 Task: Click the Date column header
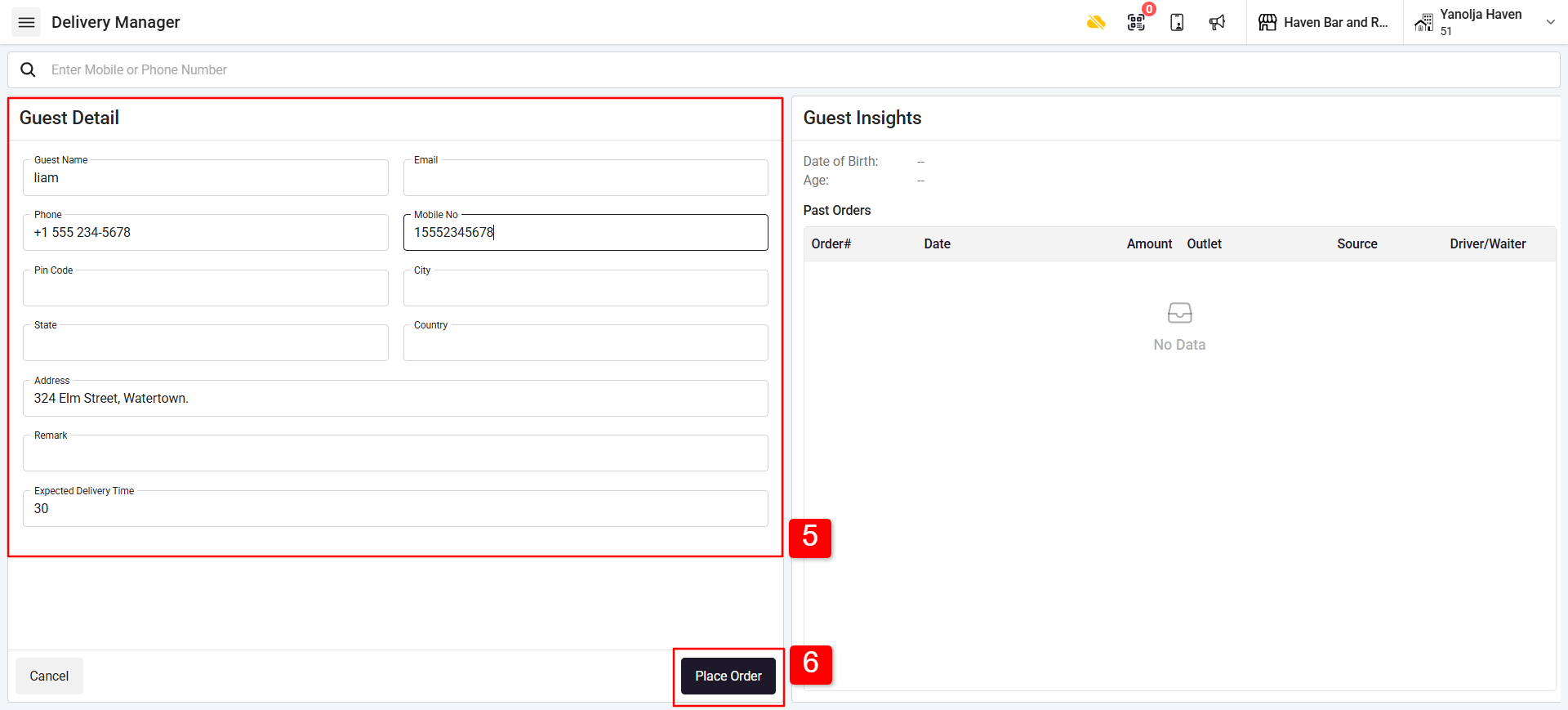(937, 243)
